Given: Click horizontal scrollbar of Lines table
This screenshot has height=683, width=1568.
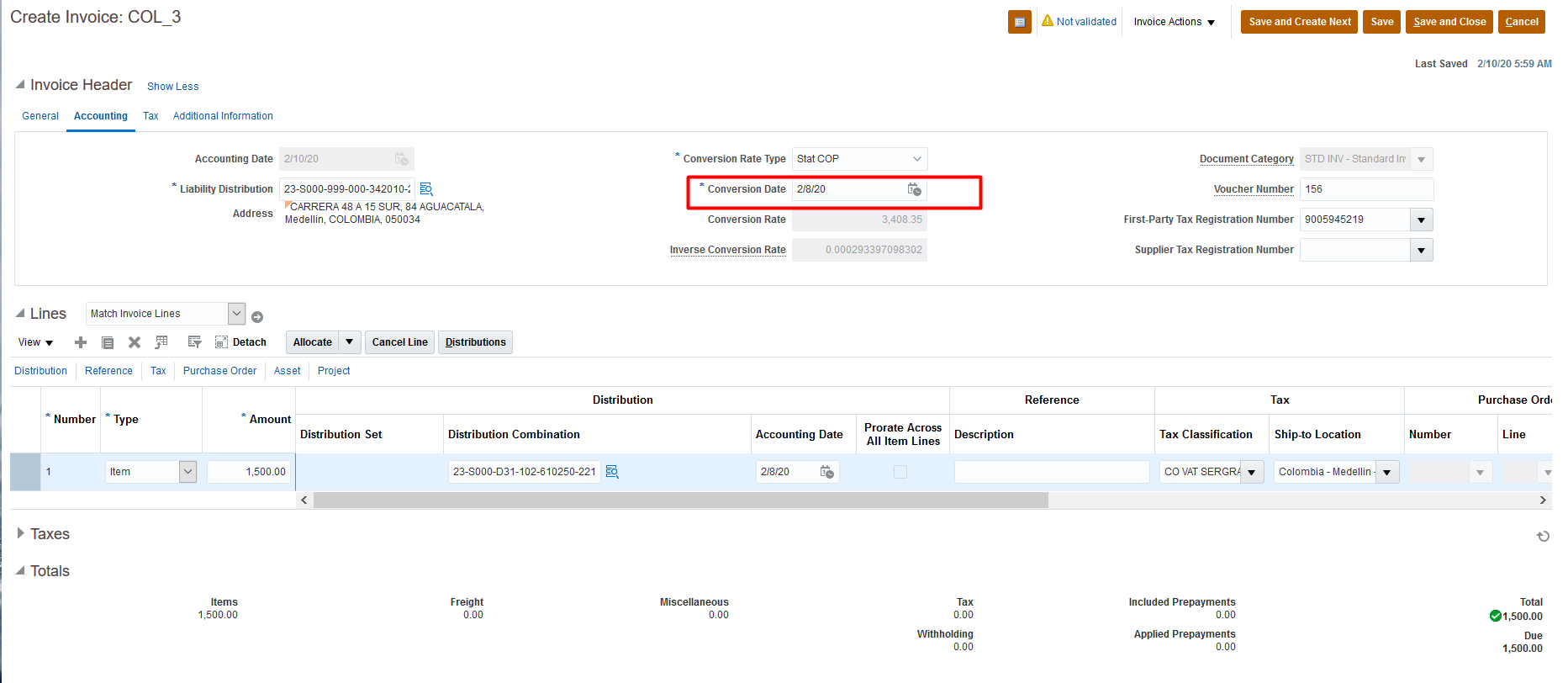Looking at the screenshot, I should point(681,500).
